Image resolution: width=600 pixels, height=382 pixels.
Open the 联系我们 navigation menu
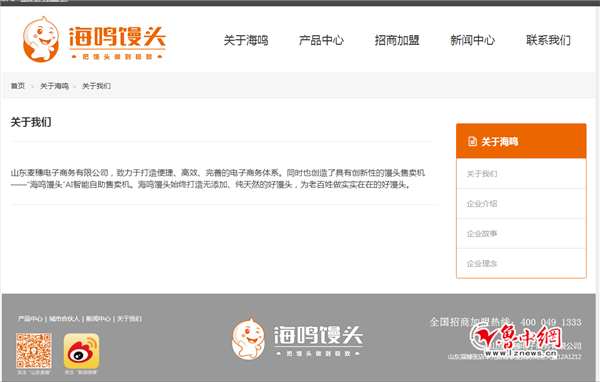[548, 40]
